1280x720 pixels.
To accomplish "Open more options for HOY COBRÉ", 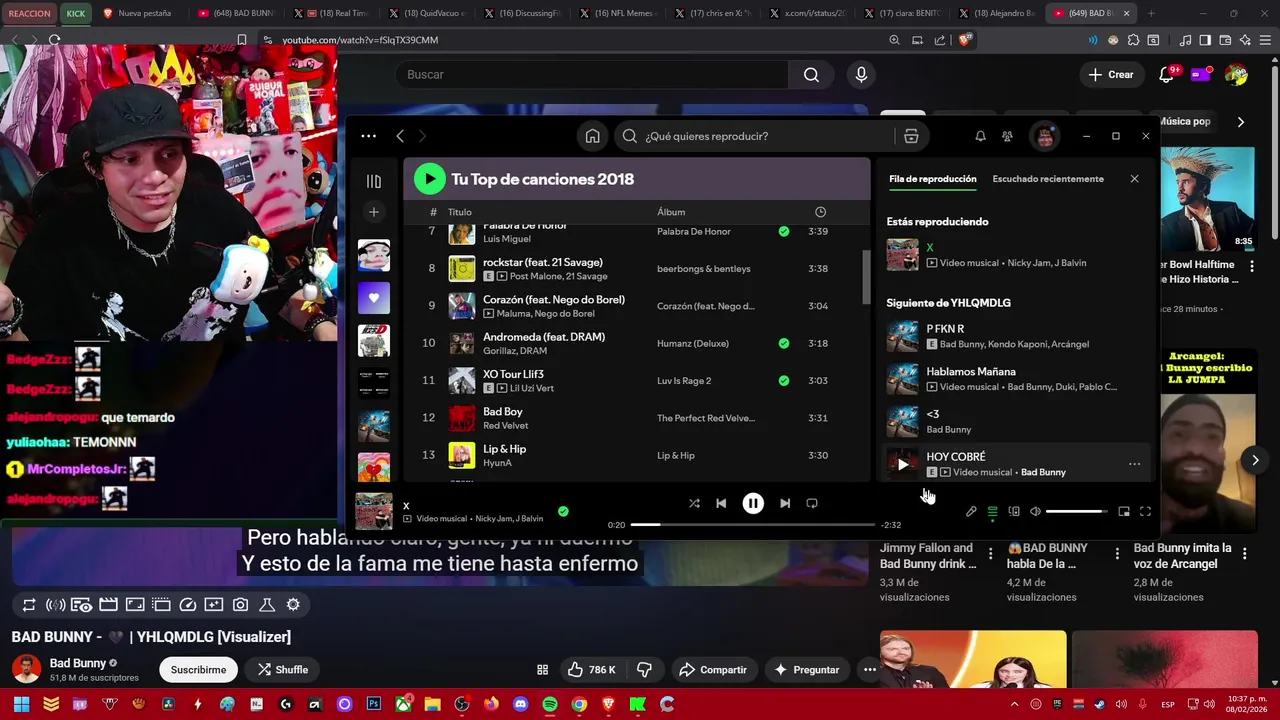I will click(1134, 464).
